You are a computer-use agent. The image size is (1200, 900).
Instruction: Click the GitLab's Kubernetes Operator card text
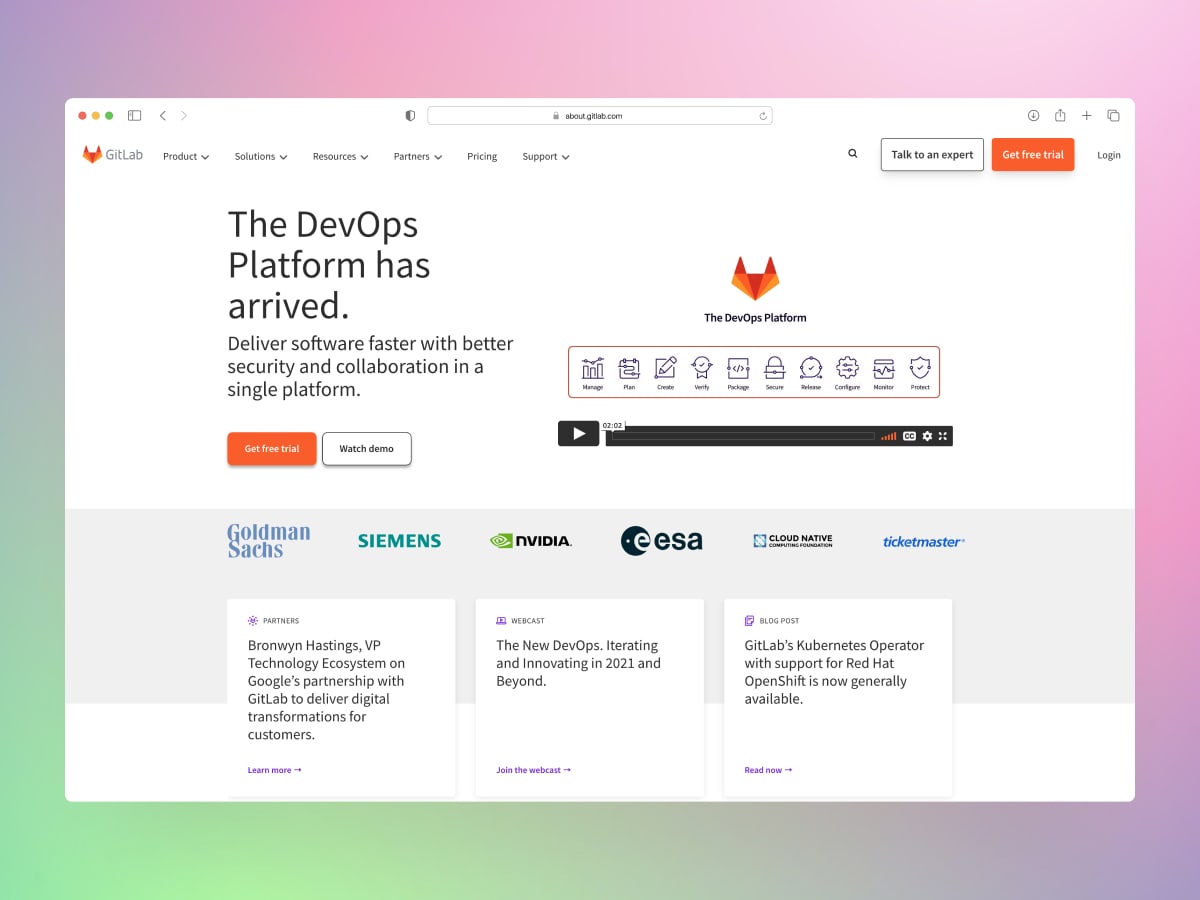835,672
